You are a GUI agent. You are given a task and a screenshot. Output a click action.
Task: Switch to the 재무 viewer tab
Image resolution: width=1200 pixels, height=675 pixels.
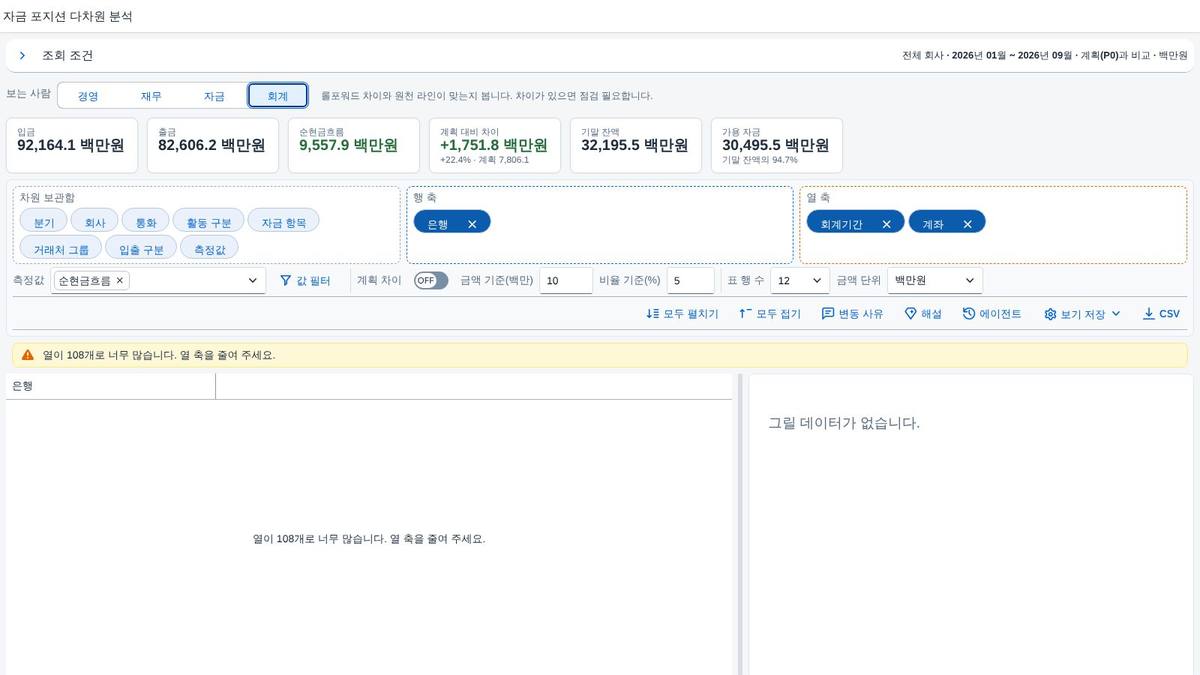(151, 96)
